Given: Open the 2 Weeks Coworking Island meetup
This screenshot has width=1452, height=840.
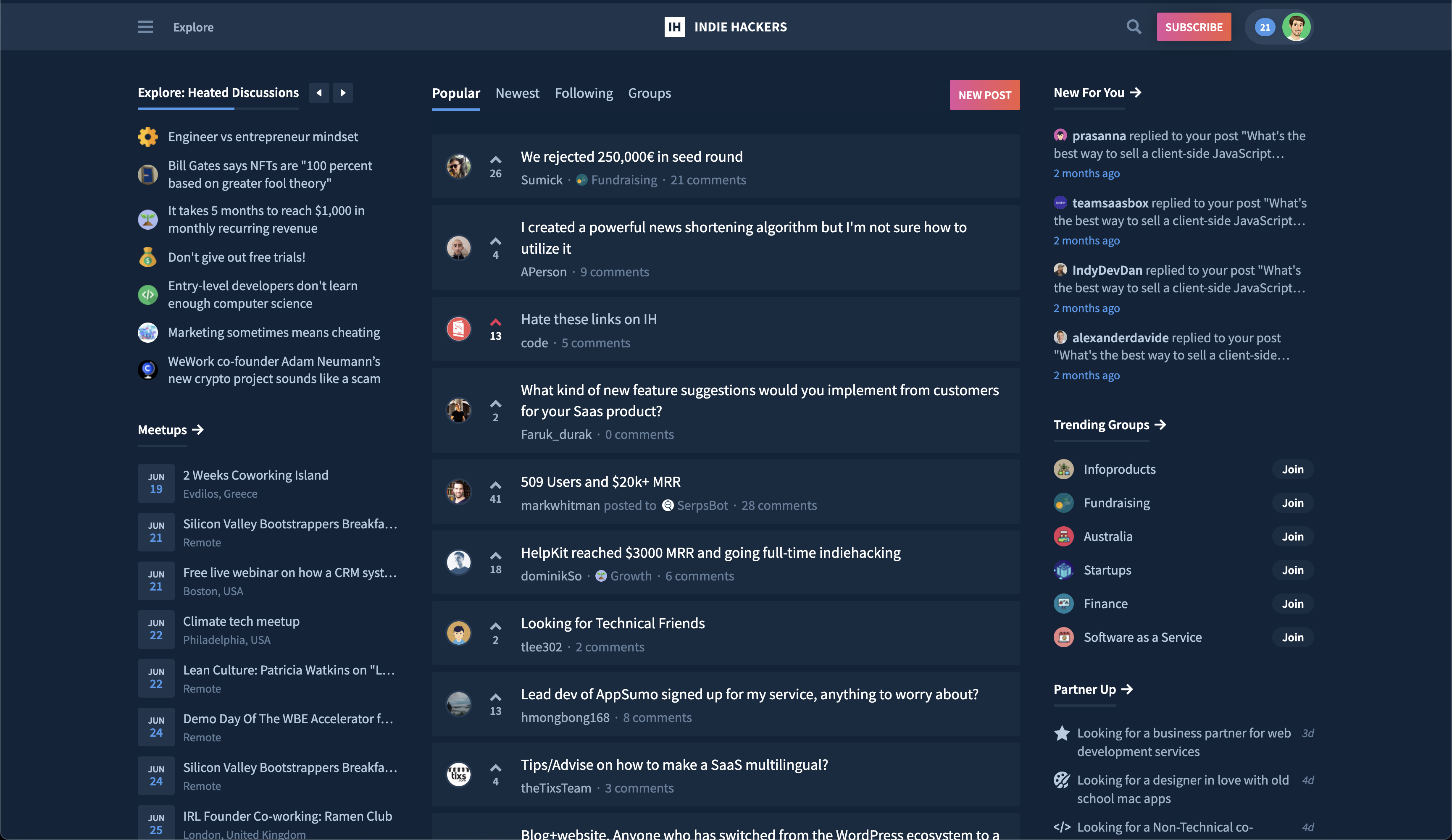Looking at the screenshot, I should click(255, 475).
